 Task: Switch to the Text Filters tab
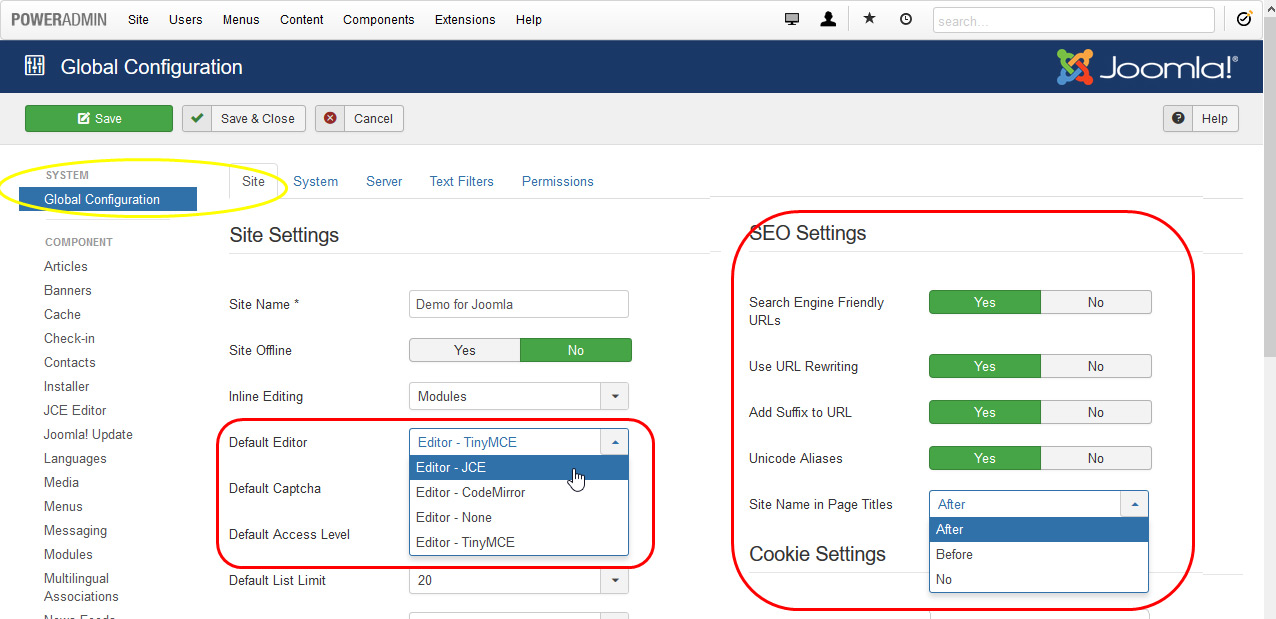tap(461, 181)
